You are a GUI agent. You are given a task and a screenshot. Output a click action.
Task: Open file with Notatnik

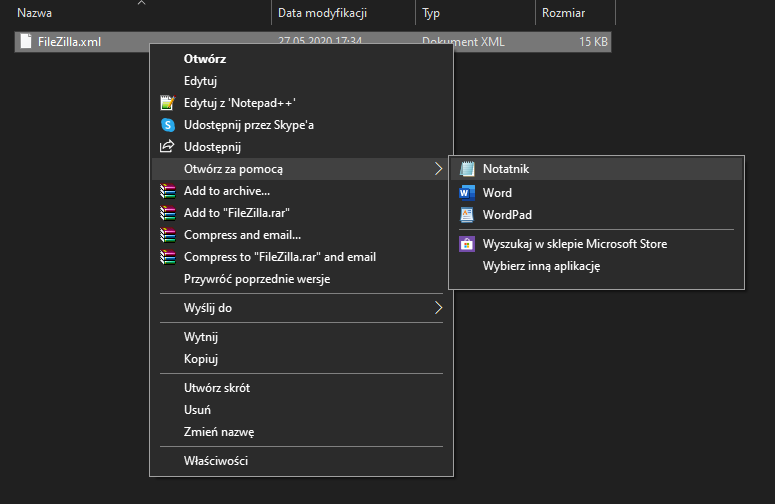[x=596, y=169]
